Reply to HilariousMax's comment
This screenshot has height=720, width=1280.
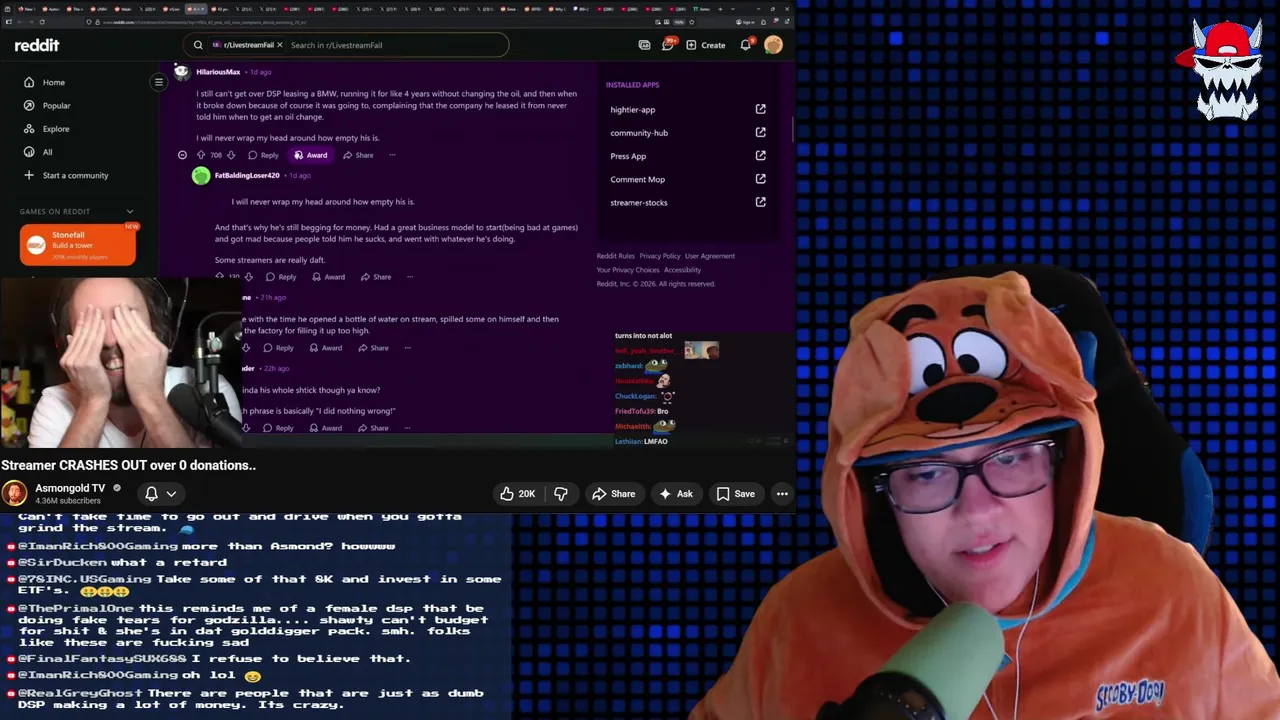[263, 155]
